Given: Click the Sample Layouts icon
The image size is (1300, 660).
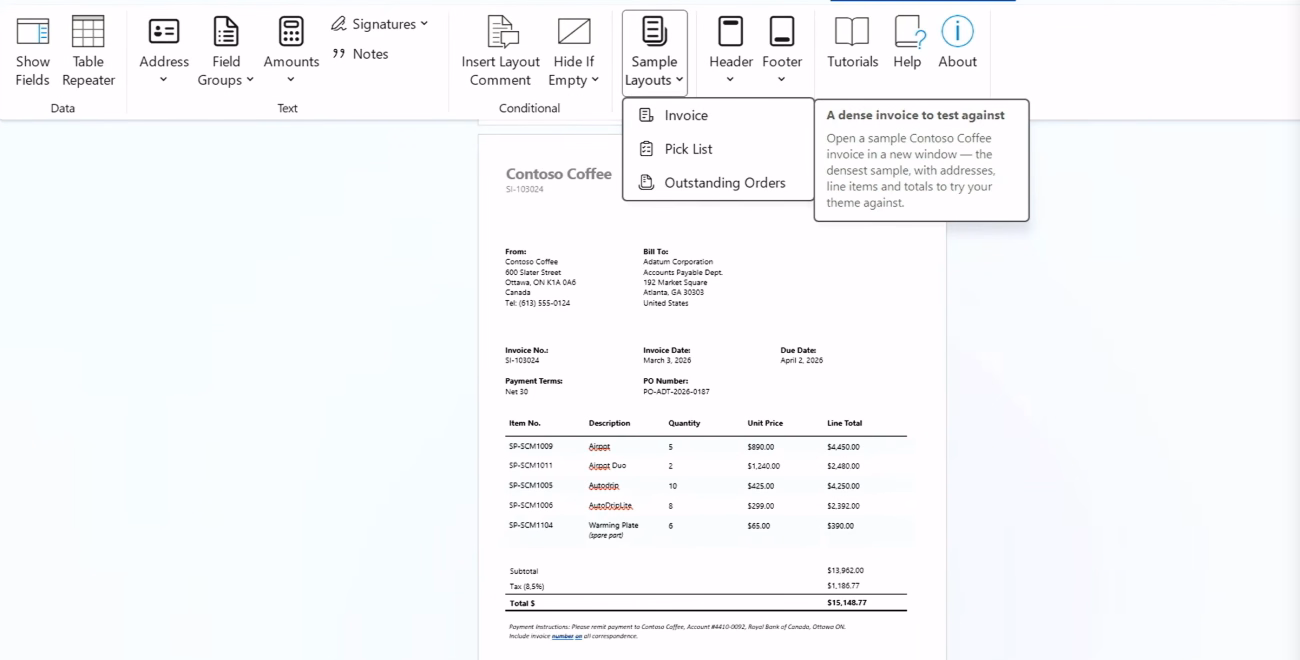Looking at the screenshot, I should [x=654, y=31].
